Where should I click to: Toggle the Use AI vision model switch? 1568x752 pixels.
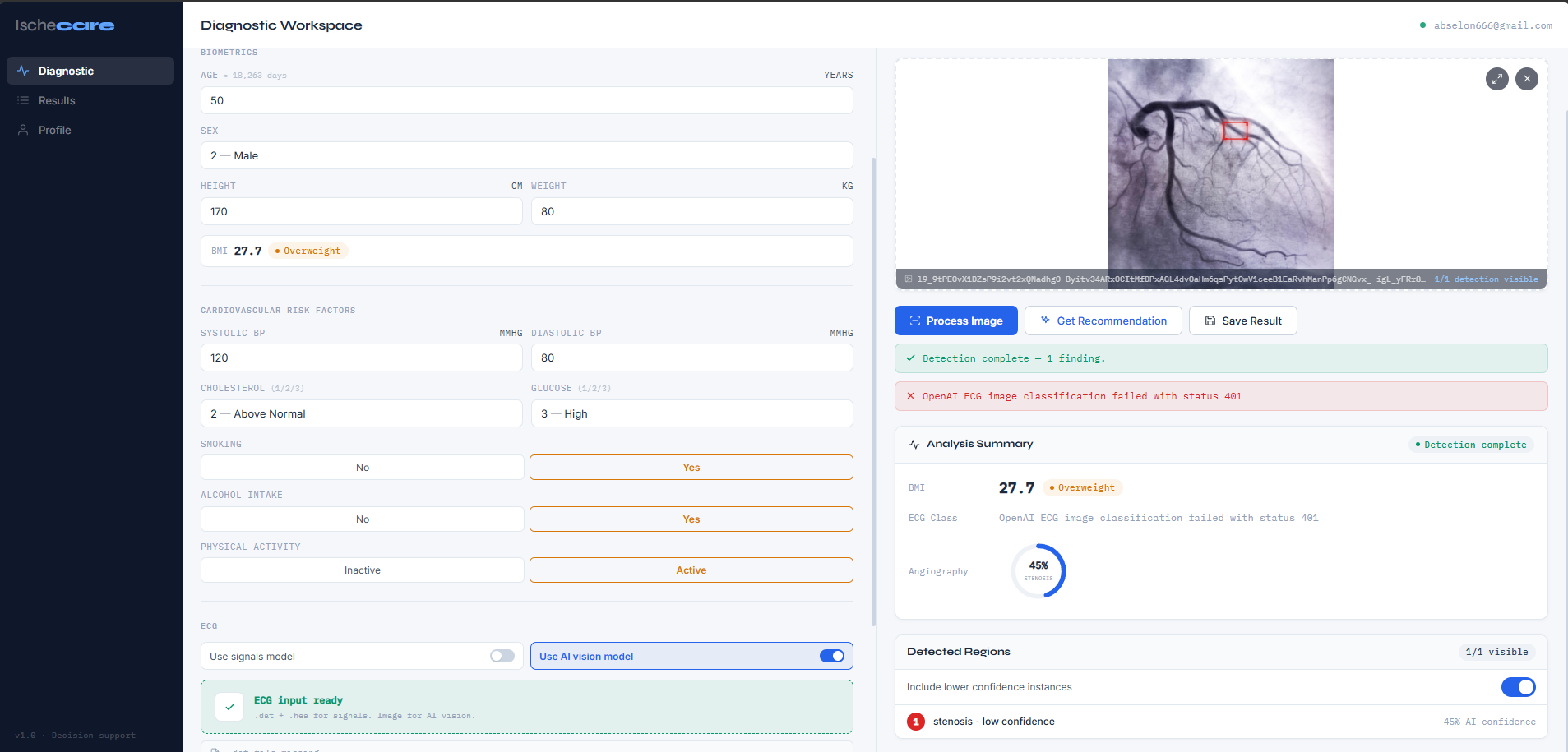832,656
